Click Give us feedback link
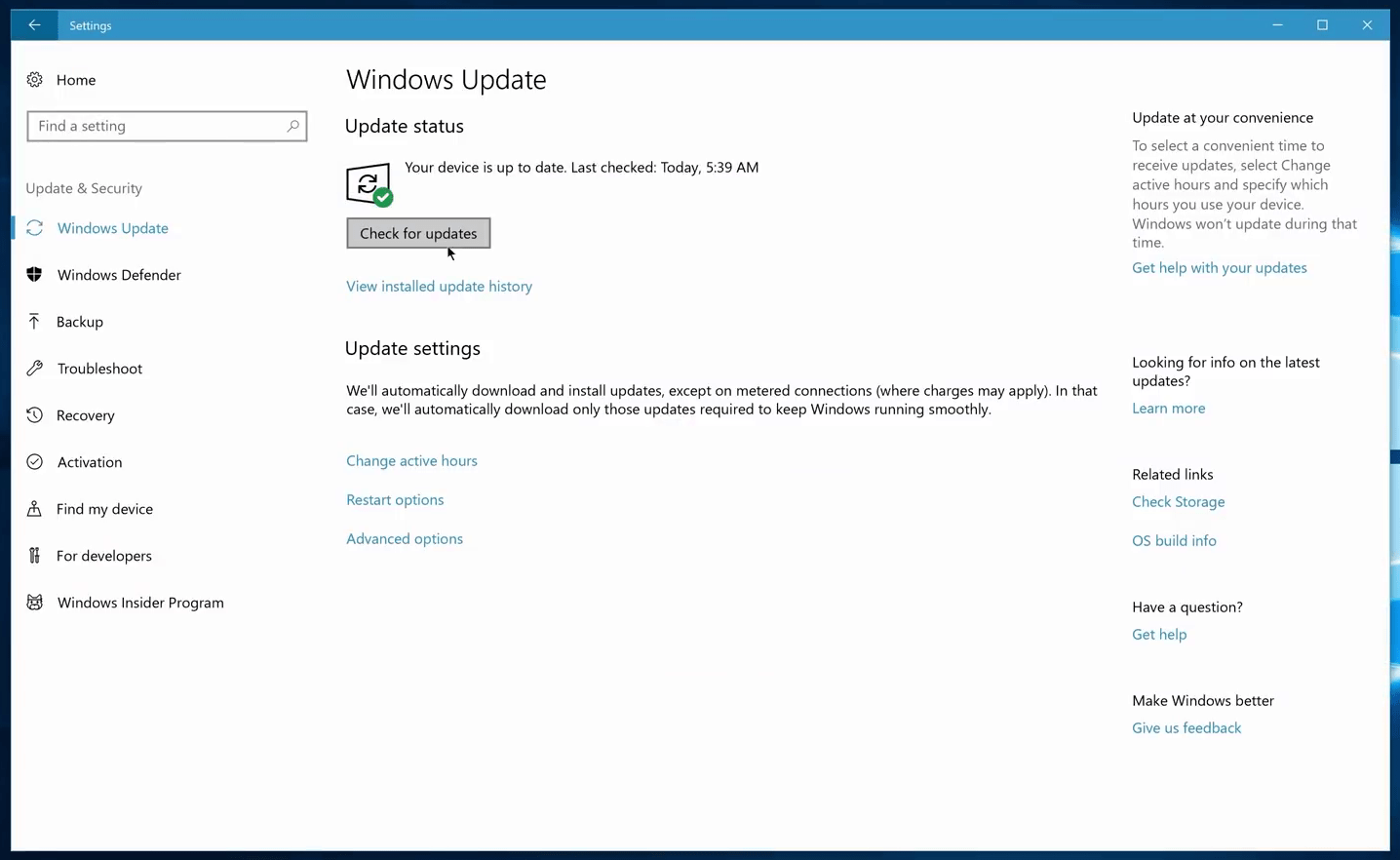 [x=1186, y=727]
